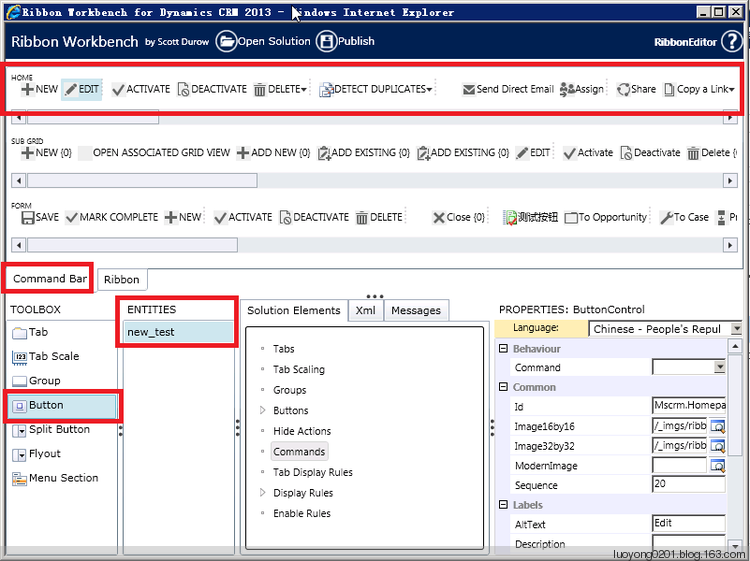This screenshot has width=750, height=561.
Task: Collapse the Labels property section
Action: tap(503, 505)
